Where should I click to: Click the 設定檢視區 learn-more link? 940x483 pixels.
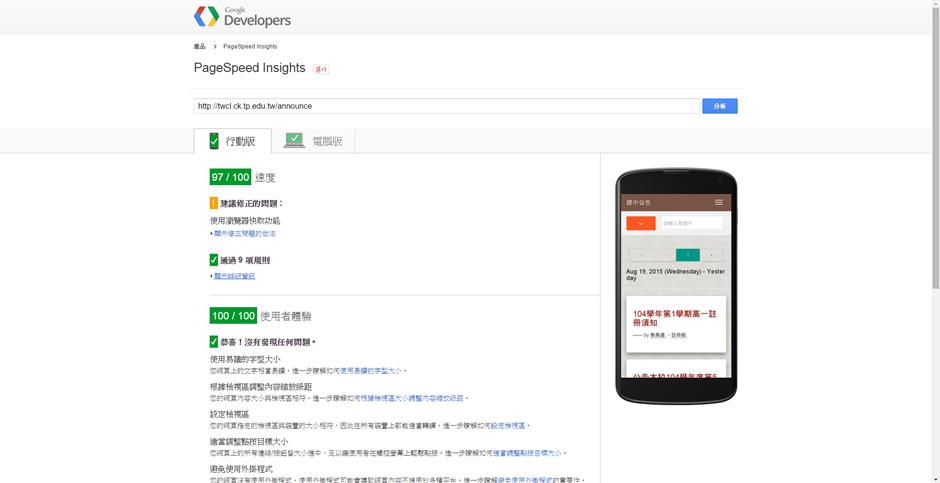point(508,425)
